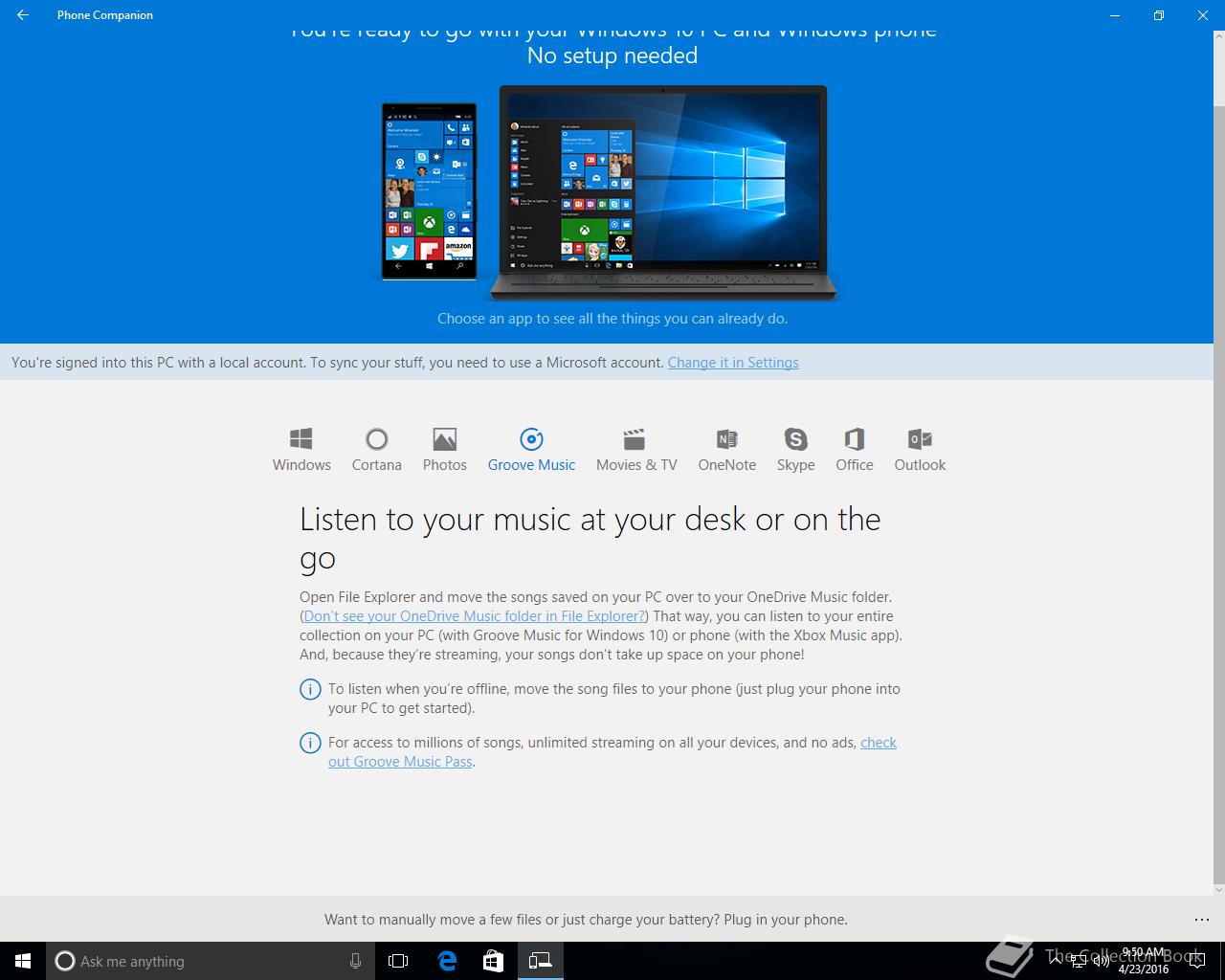The image size is (1225, 980).
Task: Open the OneDrive Music folder help link
Action: click(x=475, y=616)
